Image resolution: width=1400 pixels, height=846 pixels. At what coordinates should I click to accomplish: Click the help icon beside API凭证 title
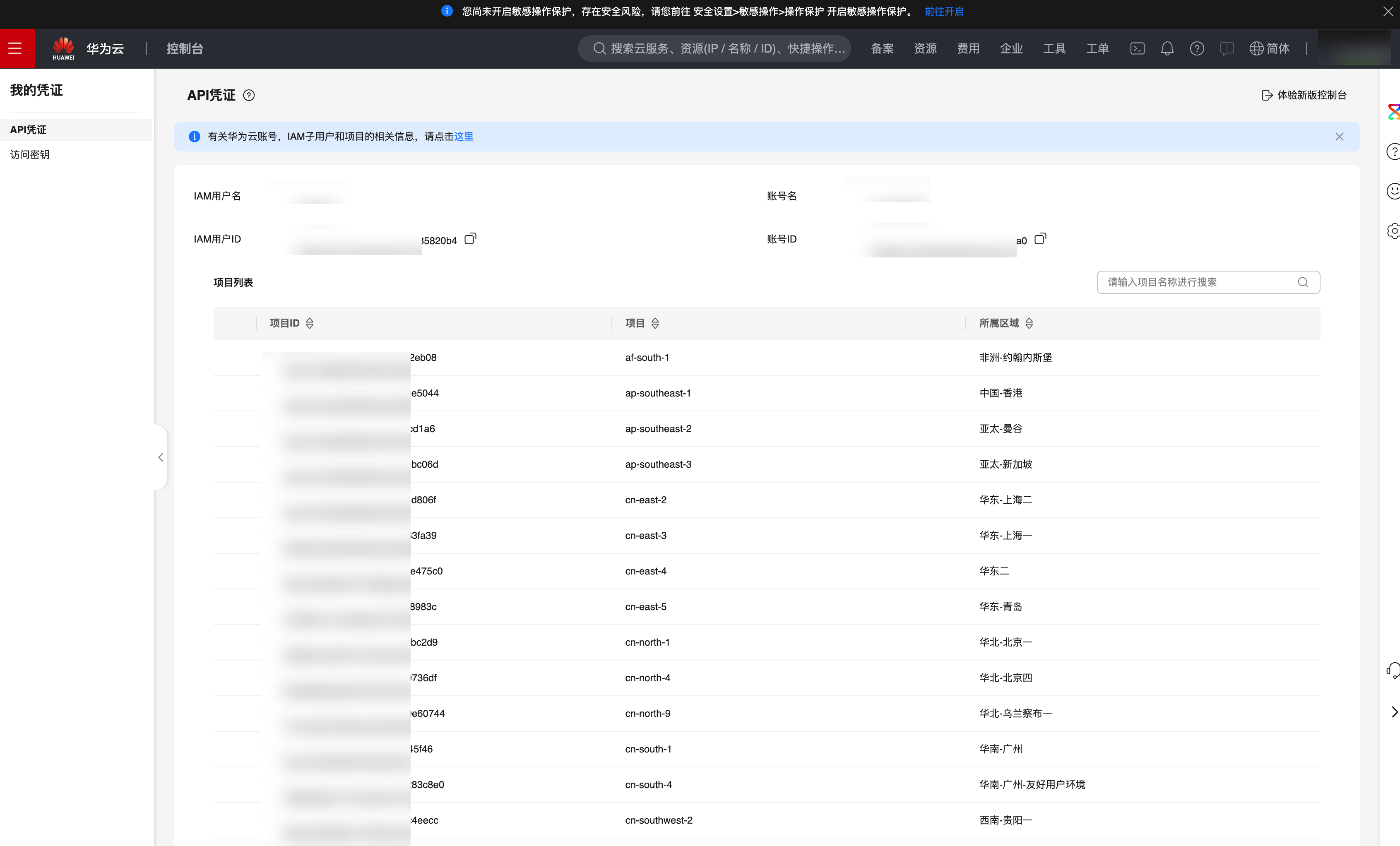click(249, 96)
